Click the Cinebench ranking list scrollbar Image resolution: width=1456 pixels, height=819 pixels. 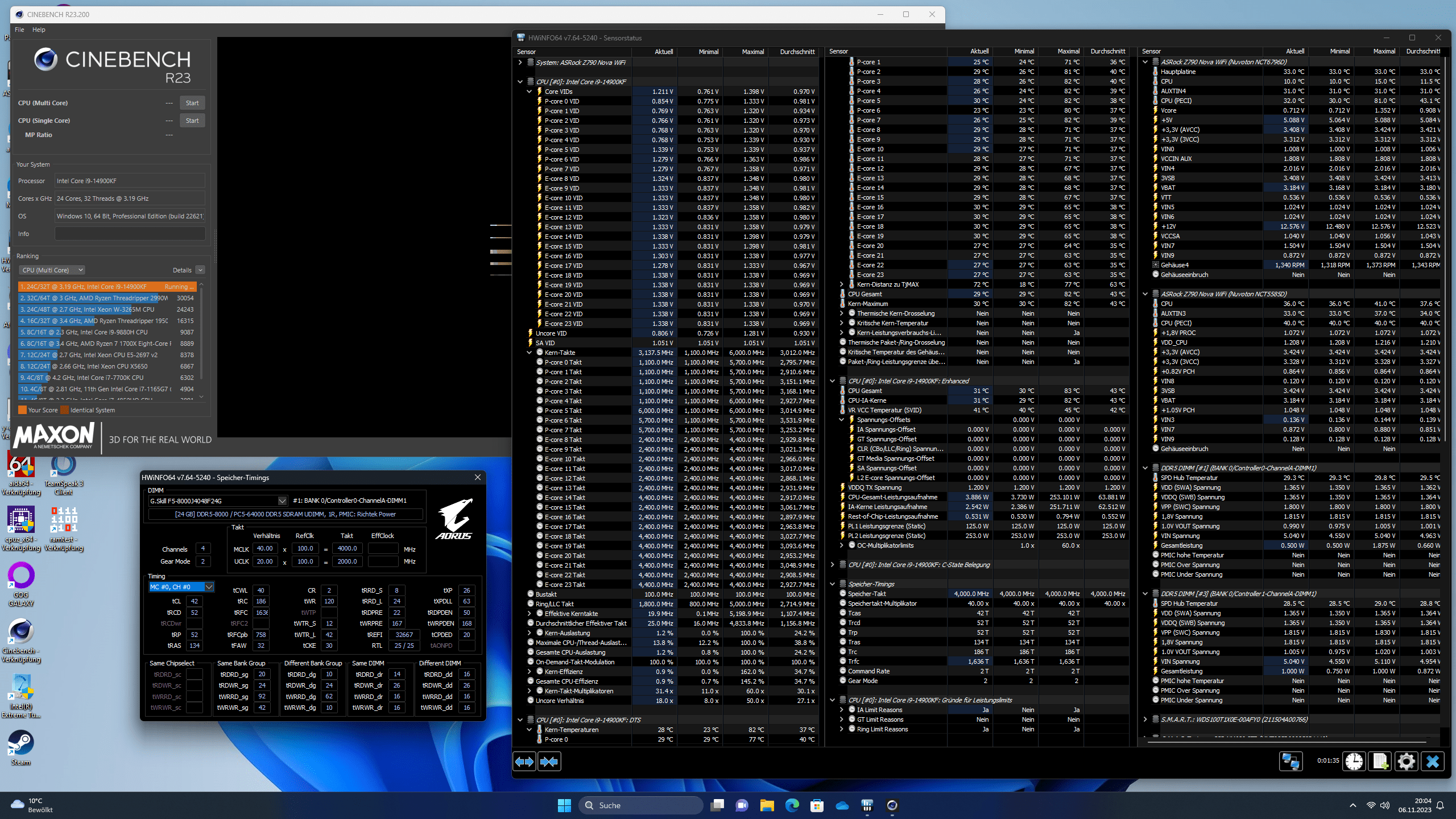pyautogui.click(x=201, y=340)
